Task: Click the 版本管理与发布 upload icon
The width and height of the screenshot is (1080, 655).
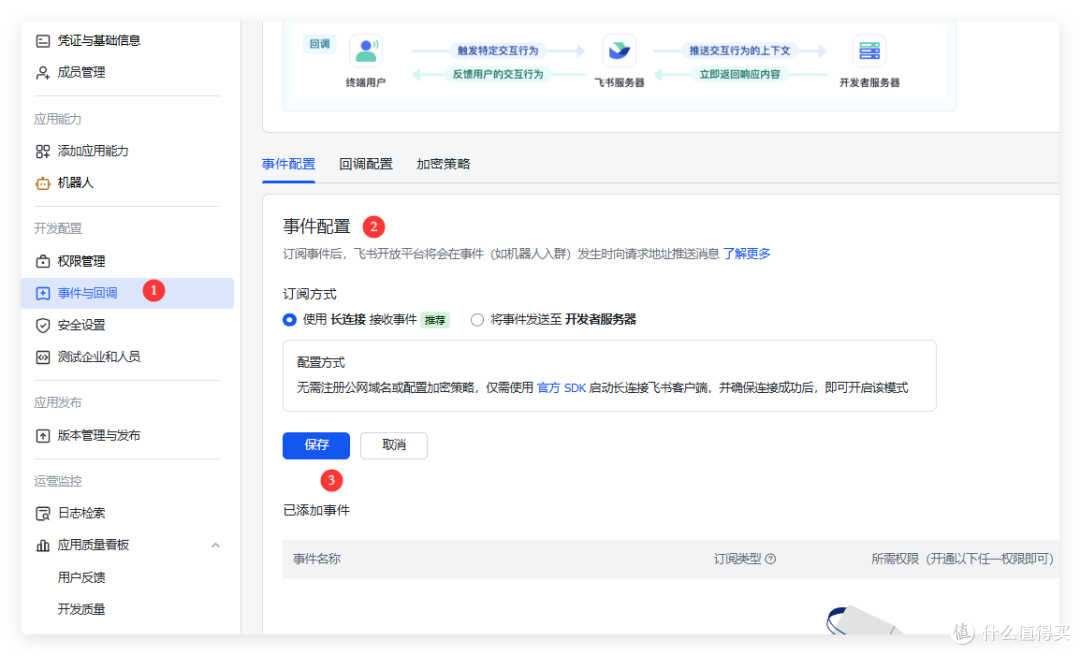Action: pos(43,435)
